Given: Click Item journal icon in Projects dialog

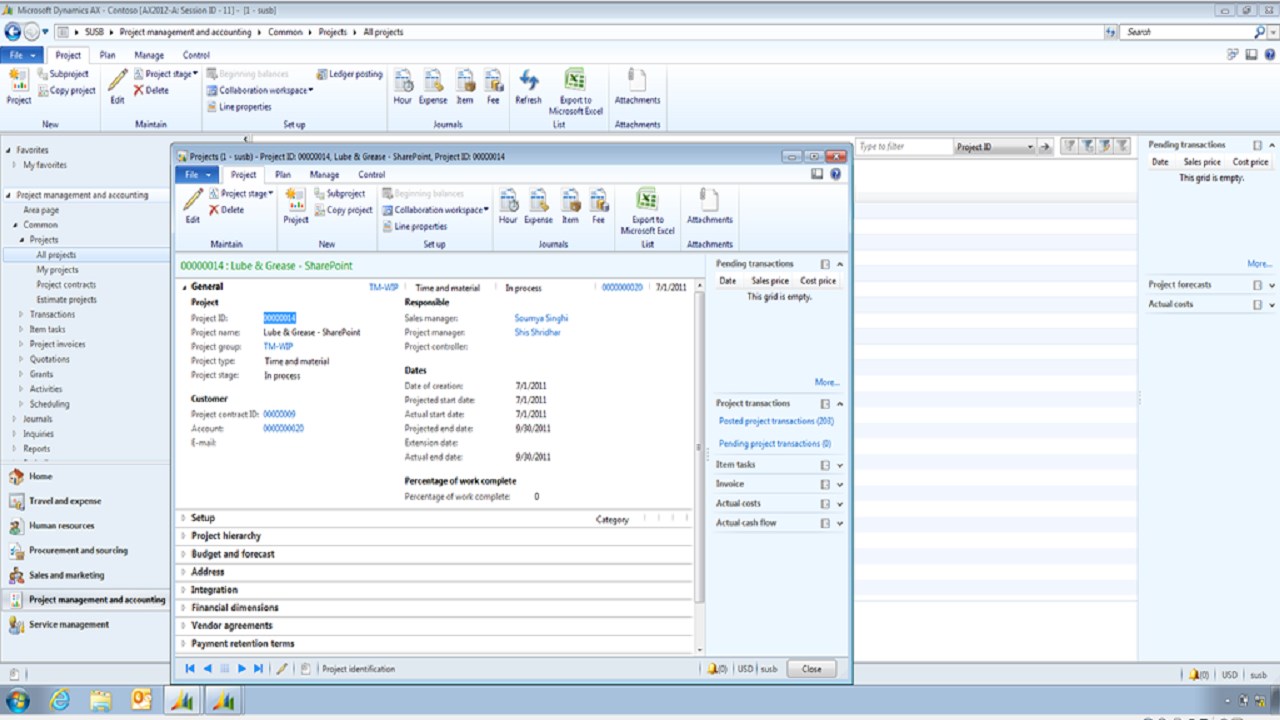Looking at the screenshot, I should click(x=570, y=205).
